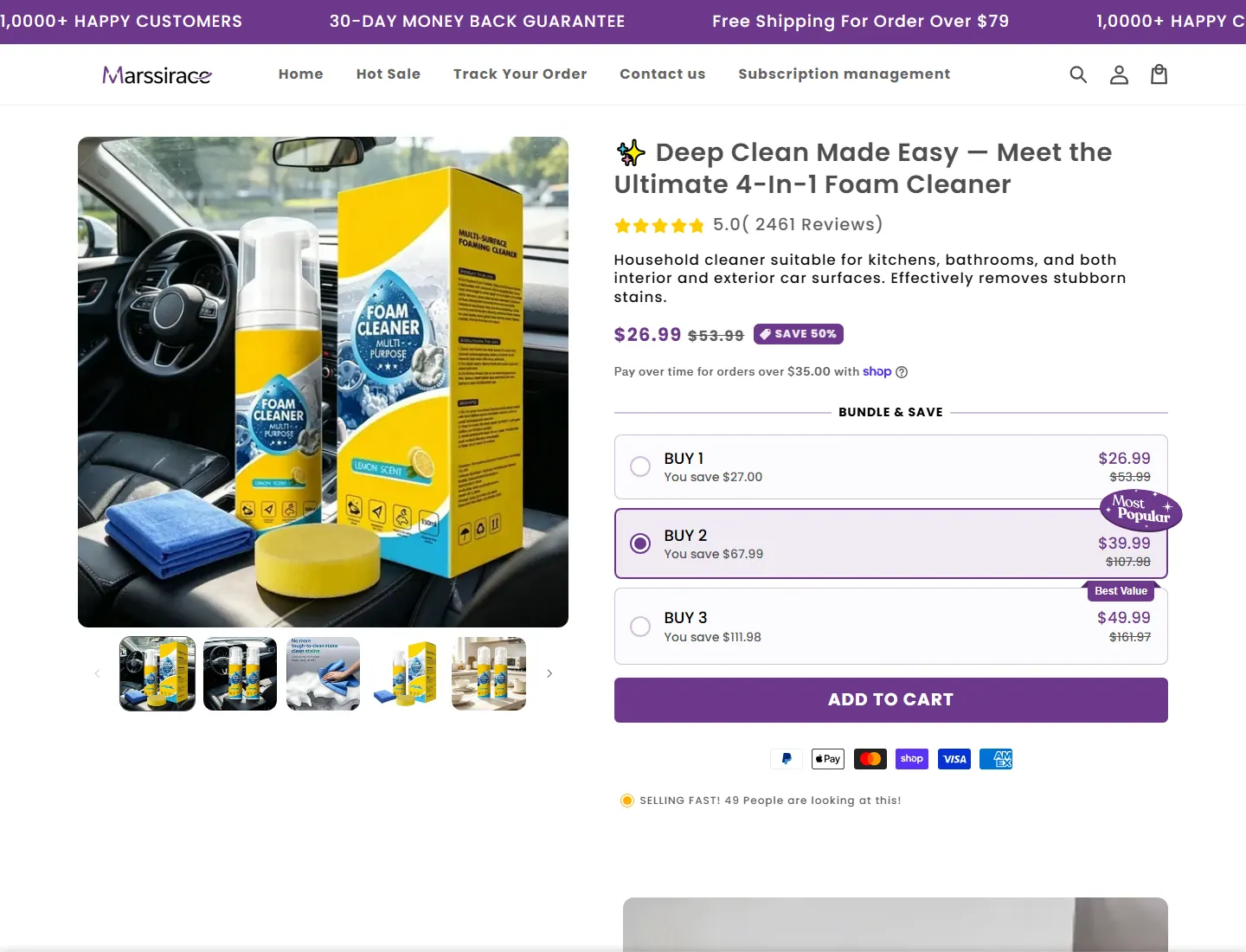
Task: Open the Contact us menu item
Action: [x=663, y=74]
